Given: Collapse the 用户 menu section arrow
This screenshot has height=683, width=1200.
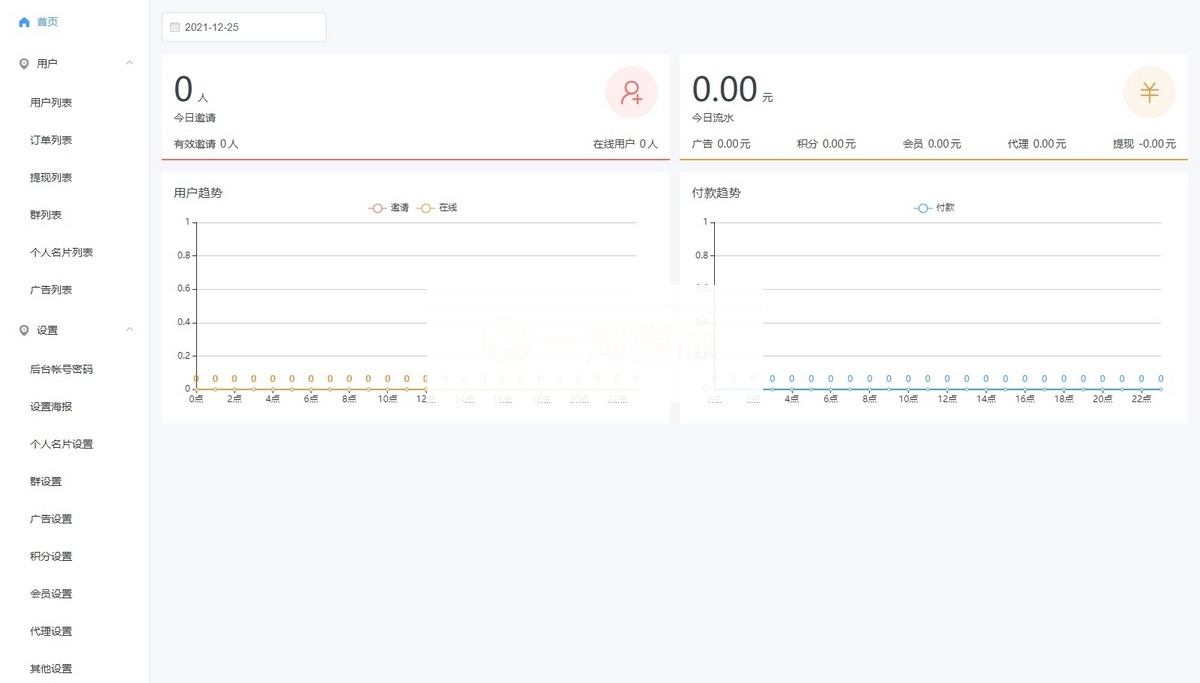Looking at the screenshot, I should coord(129,64).
